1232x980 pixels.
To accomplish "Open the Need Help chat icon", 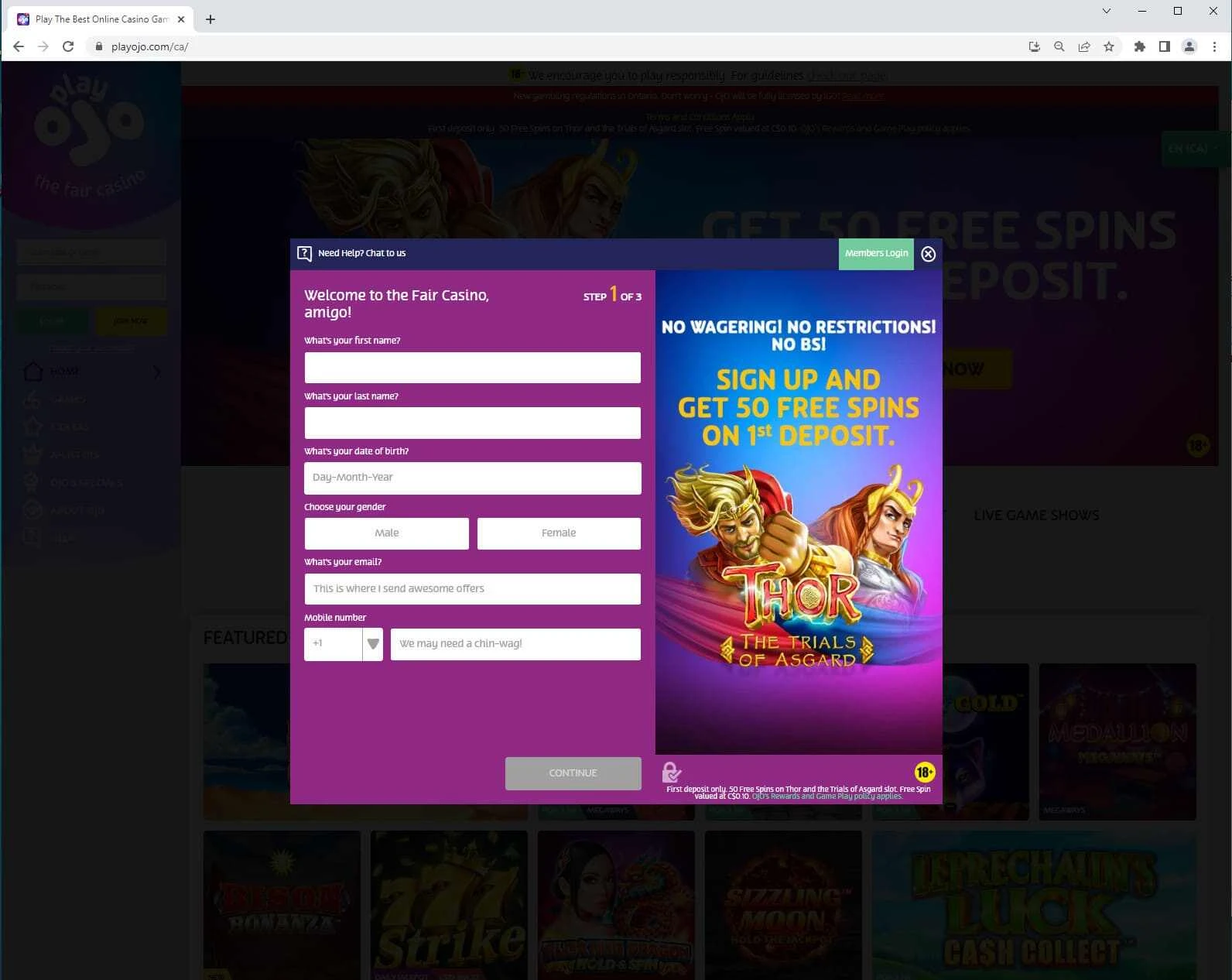I will pyautogui.click(x=304, y=253).
